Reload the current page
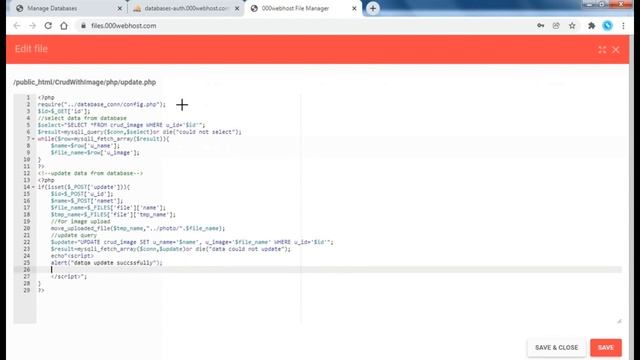This screenshot has width=640, height=360. pyautogui.click(x=48, y=26)
